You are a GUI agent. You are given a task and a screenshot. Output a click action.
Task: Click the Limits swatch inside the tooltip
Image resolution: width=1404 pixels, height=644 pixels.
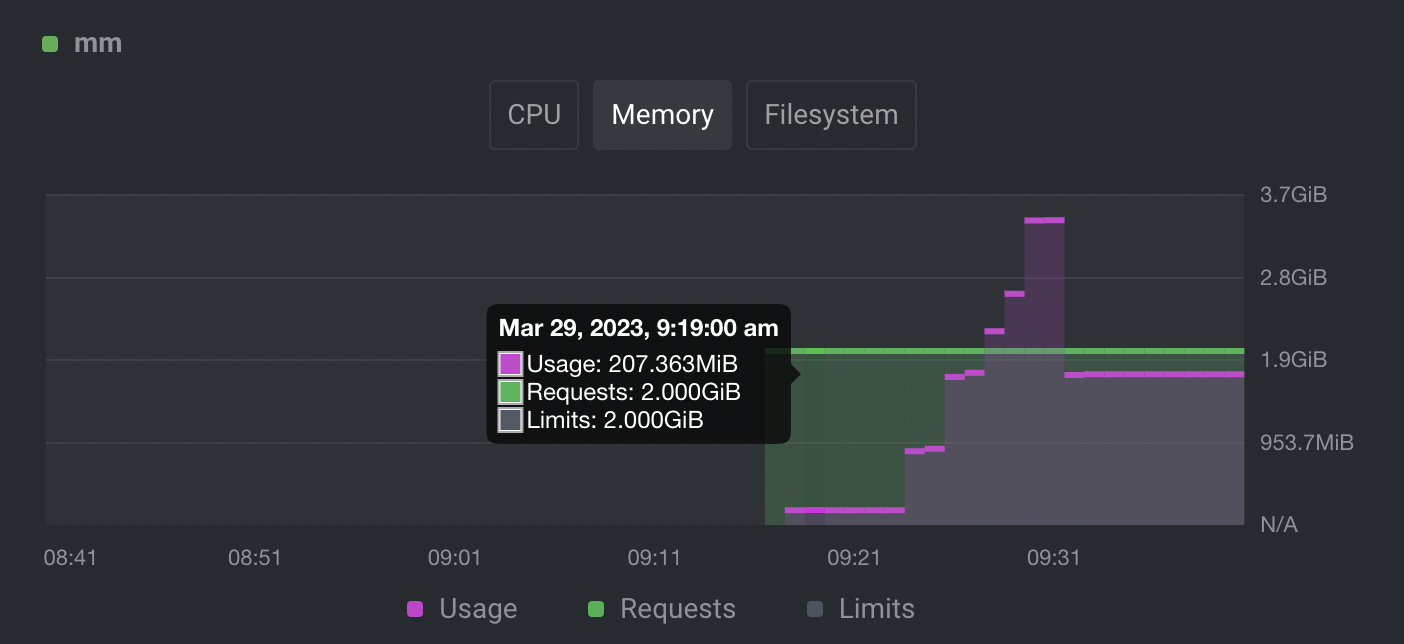point(512,420)
